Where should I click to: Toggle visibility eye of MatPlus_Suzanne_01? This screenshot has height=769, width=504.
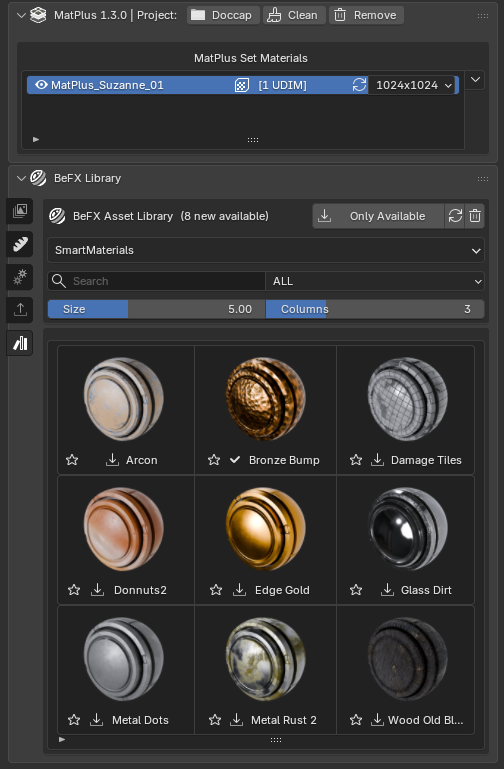41,85
